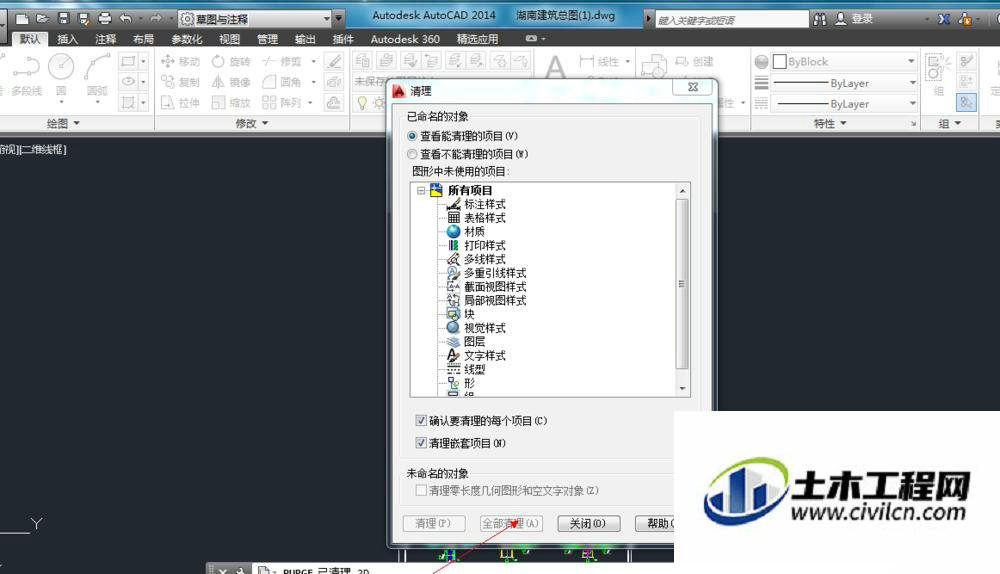Click the ByBlock color swatch square
The width and height of the screenshot is (1000, 574).
pyautogui.click(x=779, y=61)
